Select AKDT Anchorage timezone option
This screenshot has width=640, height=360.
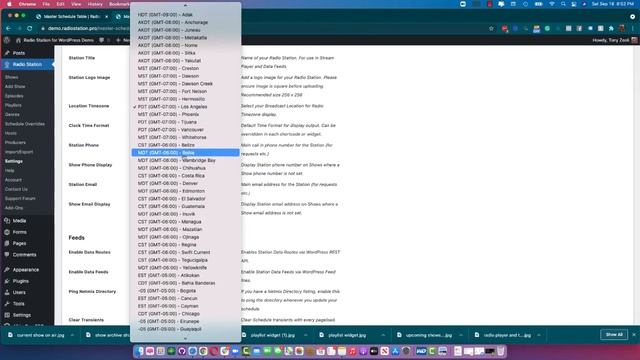pyautogui.click(x=185, y=22)
